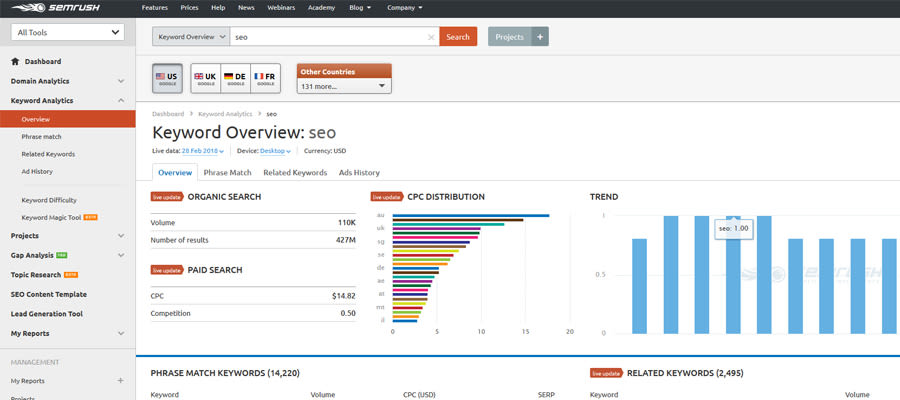Open the Company menu in the top bar
This screenshot has height=400, width=900.
pyautogui.click(x=405, y=8)
